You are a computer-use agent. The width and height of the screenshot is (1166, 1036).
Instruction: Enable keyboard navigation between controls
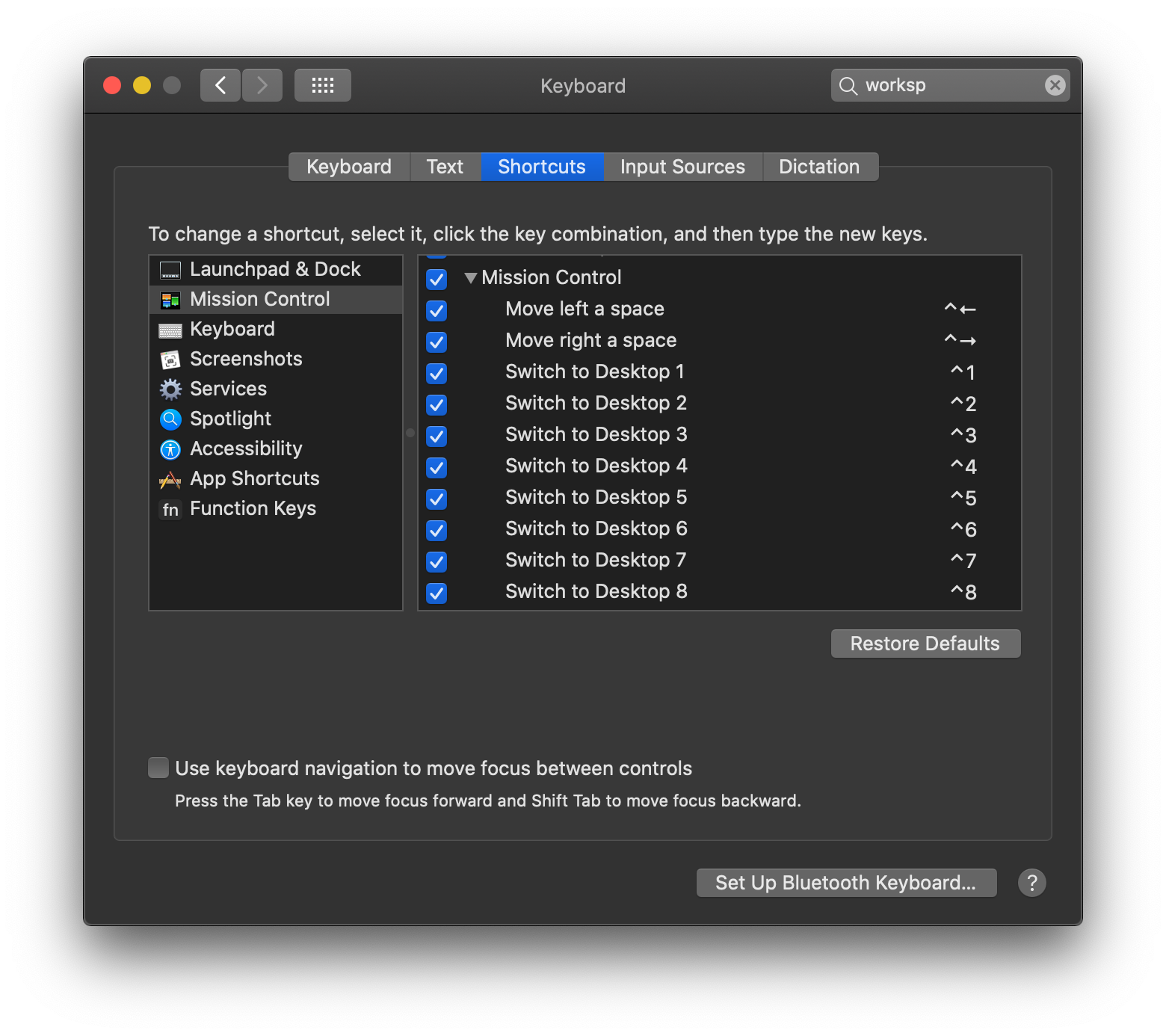[158, 768]
